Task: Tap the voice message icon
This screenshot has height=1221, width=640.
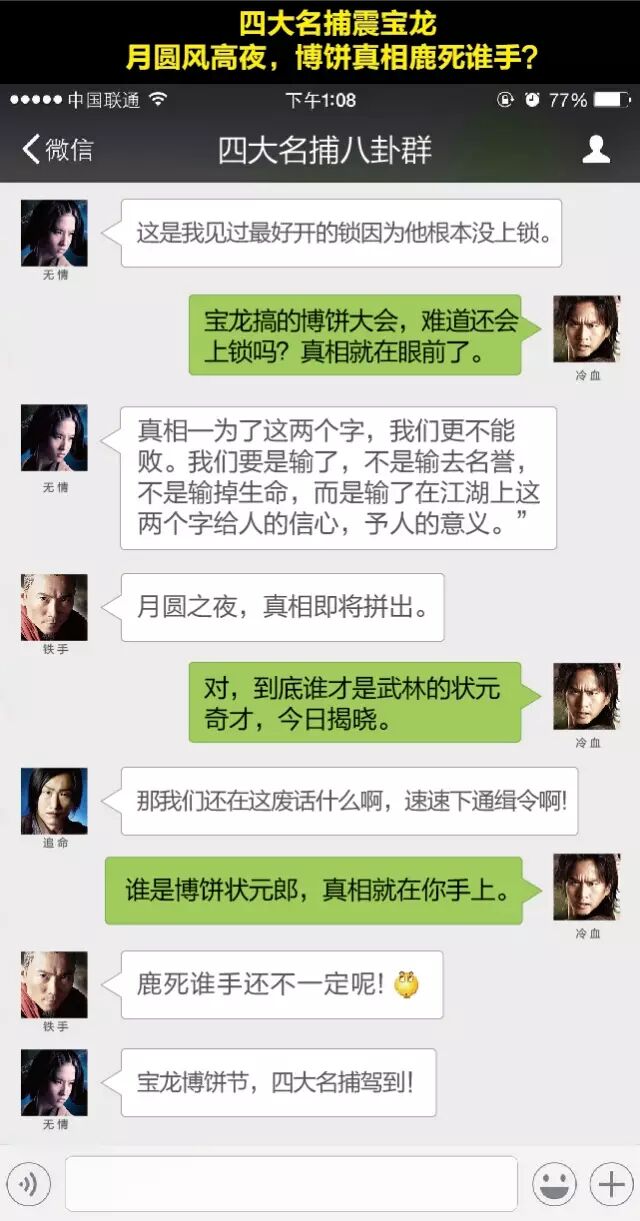Action: click(x=28, y=1185)
